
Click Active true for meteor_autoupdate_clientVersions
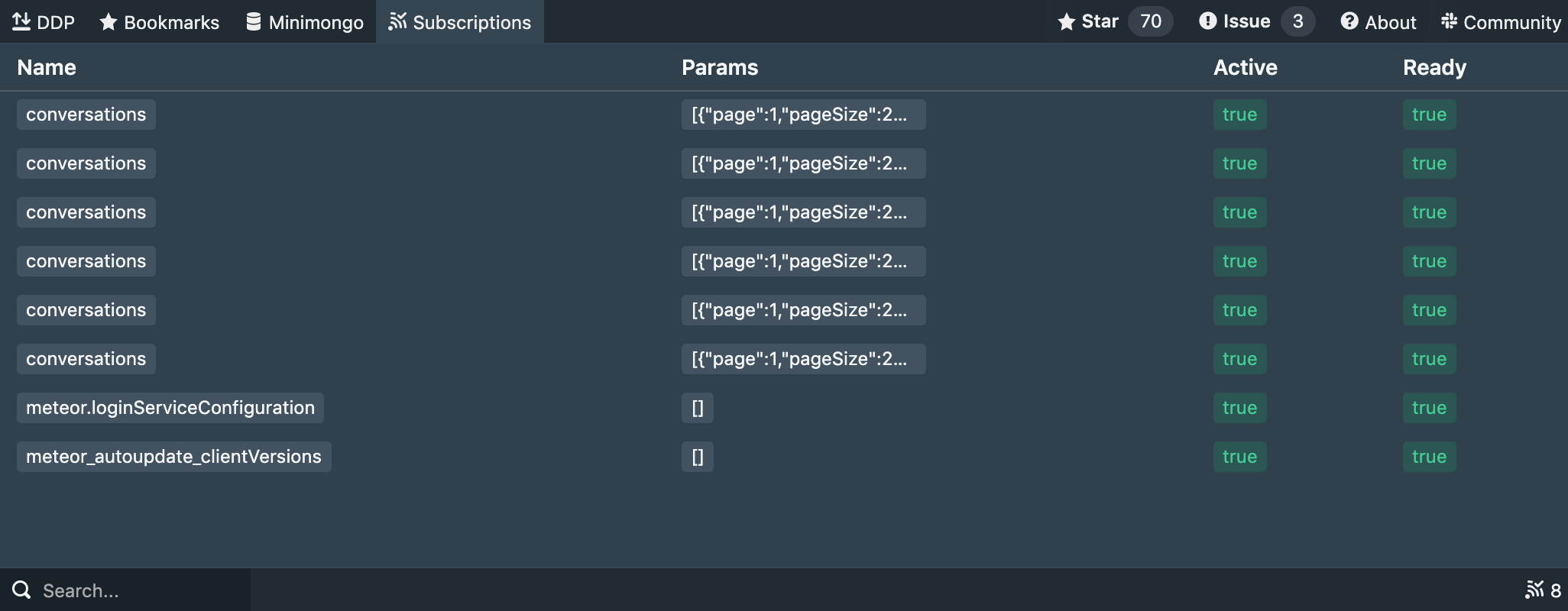click(x=1240, y=457)
